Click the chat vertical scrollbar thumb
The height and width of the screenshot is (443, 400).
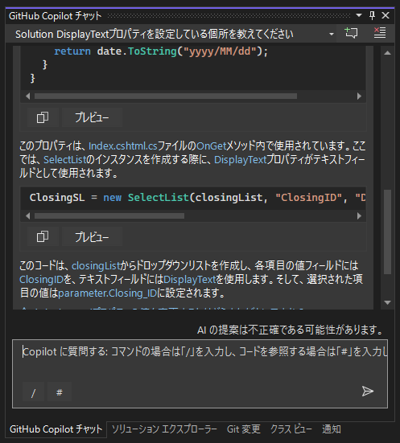[387, 232]
